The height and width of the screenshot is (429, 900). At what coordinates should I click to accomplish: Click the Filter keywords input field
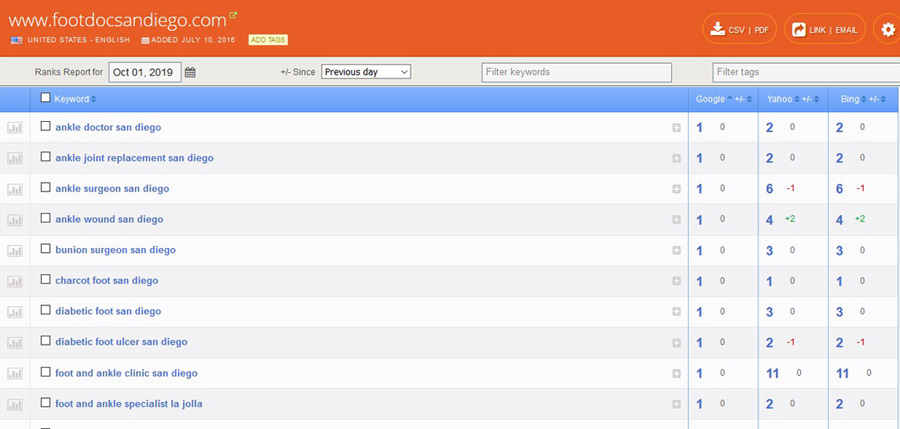pos(576,72)
